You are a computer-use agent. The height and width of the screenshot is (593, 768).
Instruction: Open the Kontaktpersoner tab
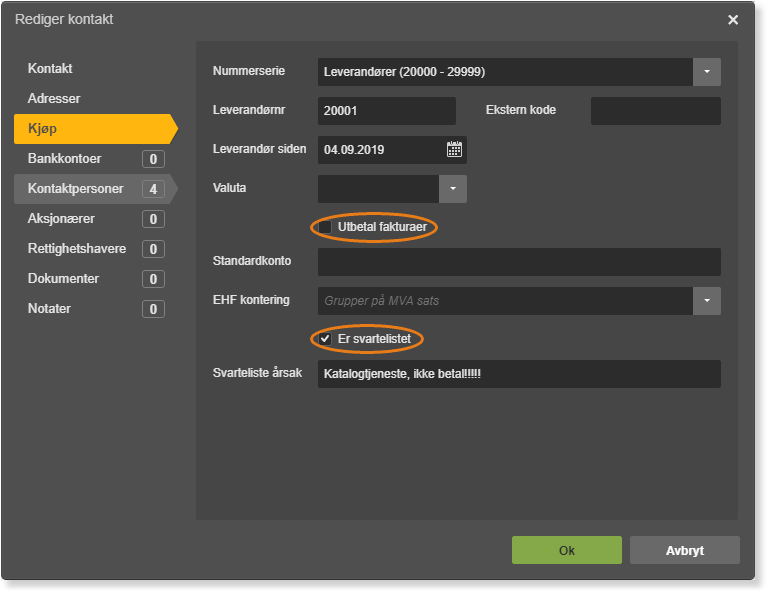96,189
